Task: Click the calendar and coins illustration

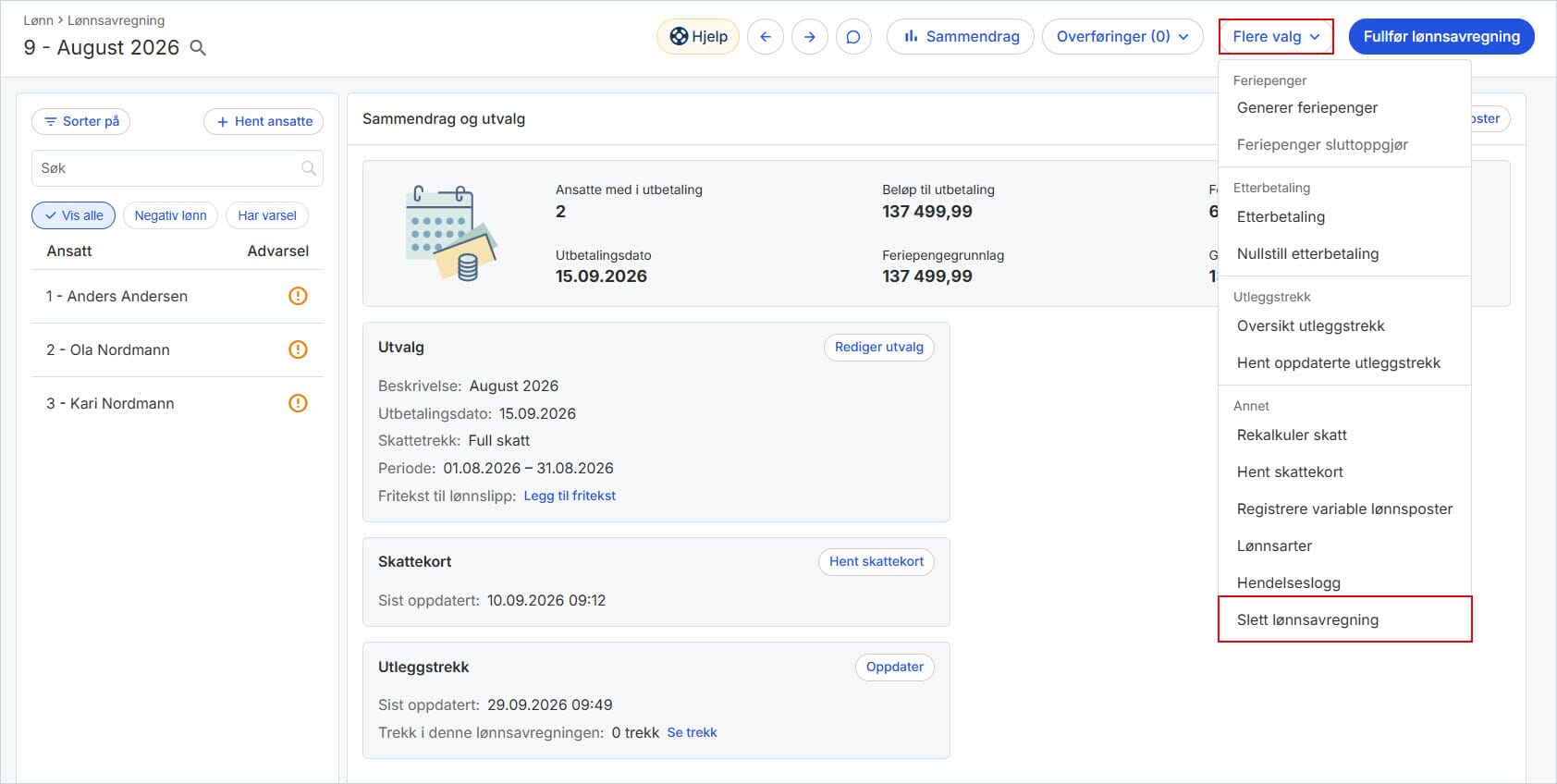Action: (x=451, y=233)
